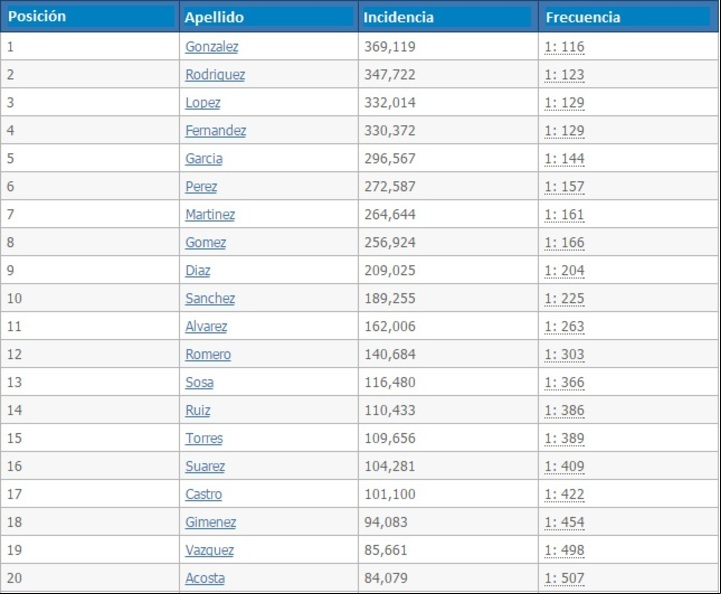Open the Ruiz surname link
Image resolution: width=721 pixels, height=594 pixels.
click(198, 410)
